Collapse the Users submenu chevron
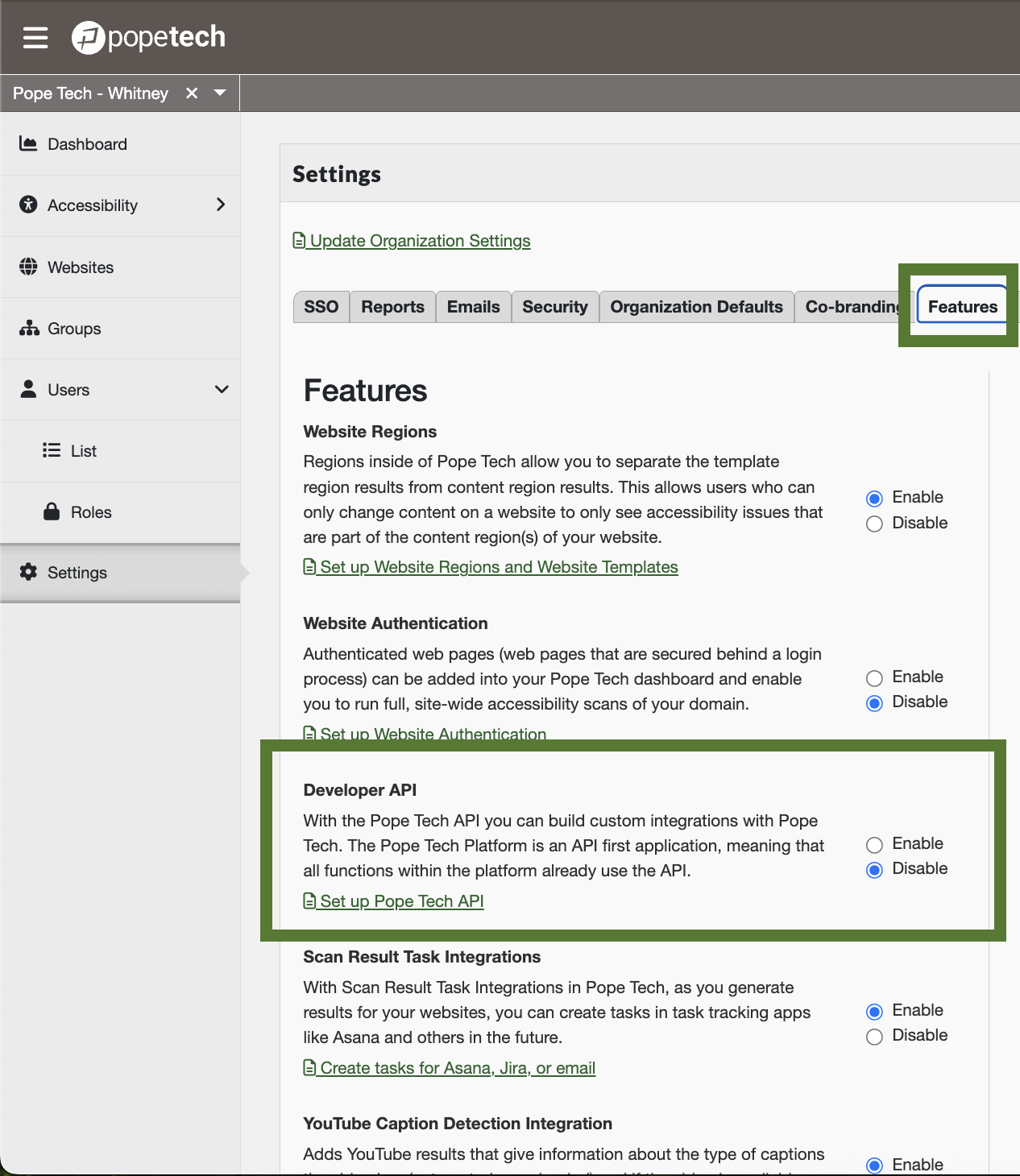Screen dimensions: 1020x1176 coord(222,390)
